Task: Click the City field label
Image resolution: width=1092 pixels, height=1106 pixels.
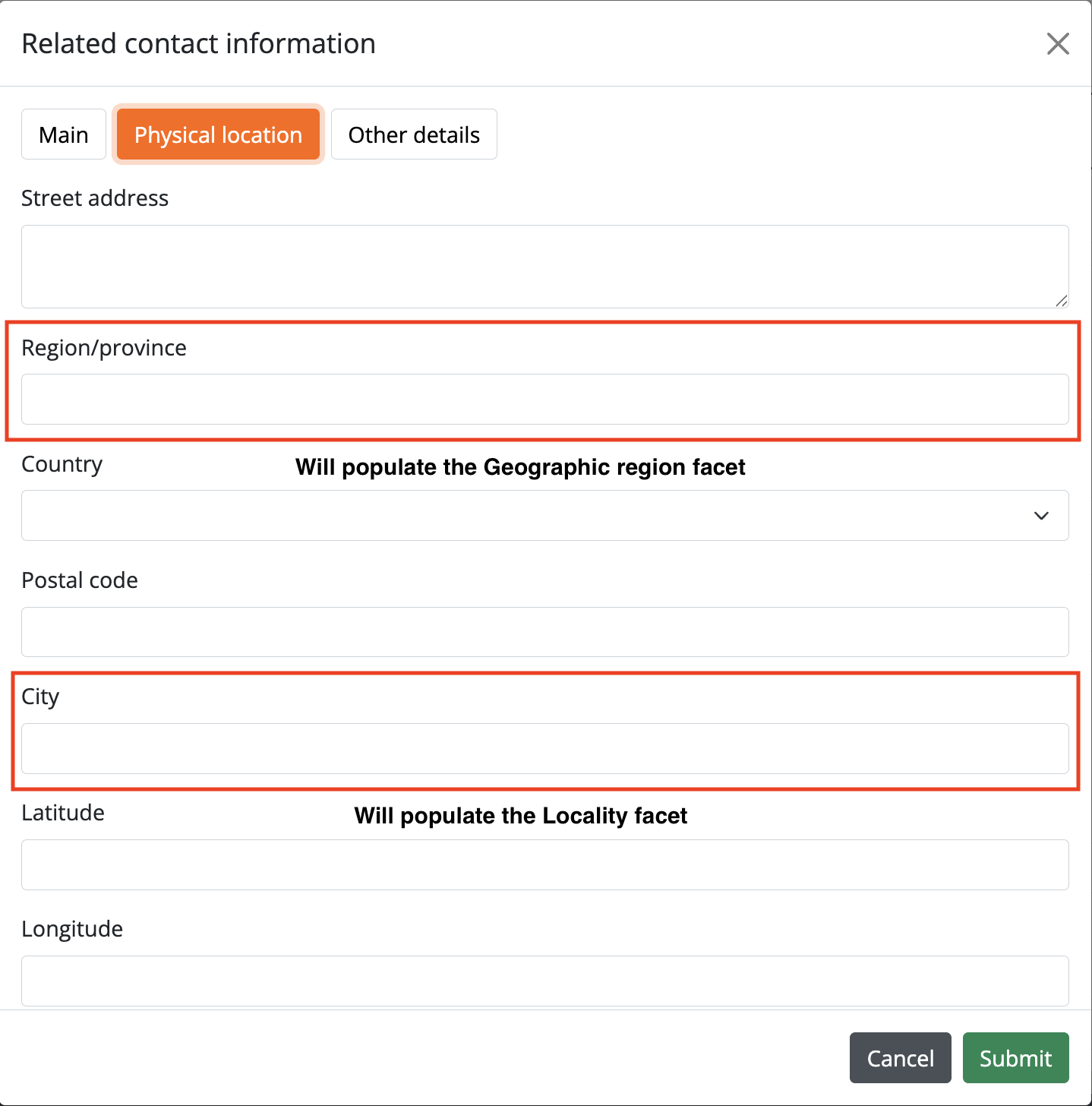Action: tap(40, 697)
